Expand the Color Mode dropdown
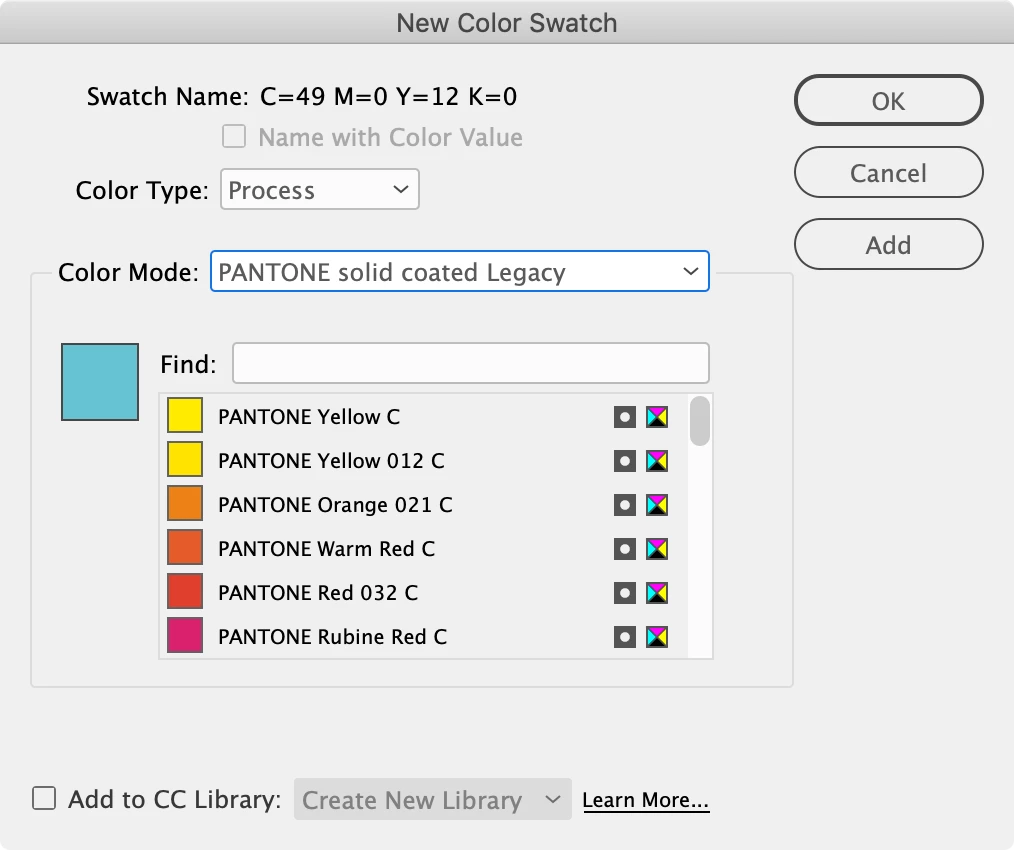 pyautogui.click(x=459, y=272)
